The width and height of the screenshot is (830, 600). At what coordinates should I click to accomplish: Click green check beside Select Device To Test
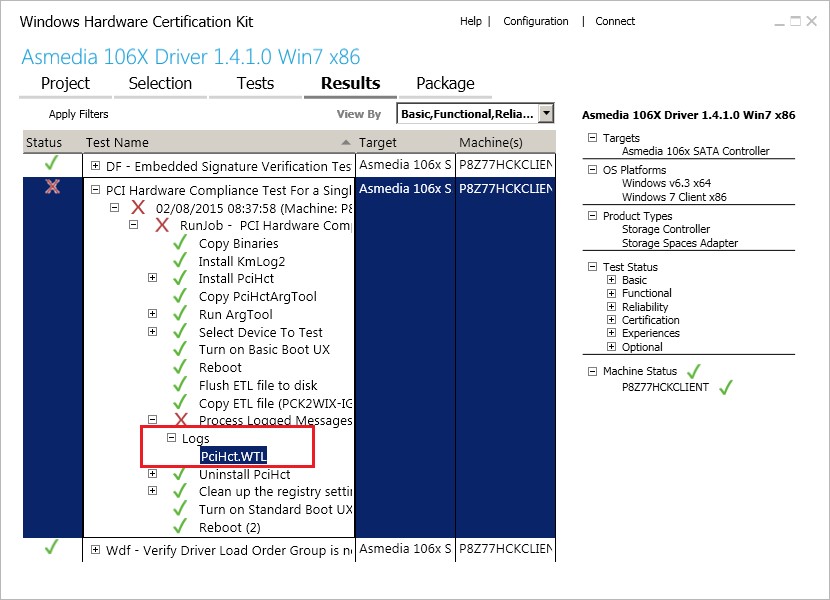(180, 332)
